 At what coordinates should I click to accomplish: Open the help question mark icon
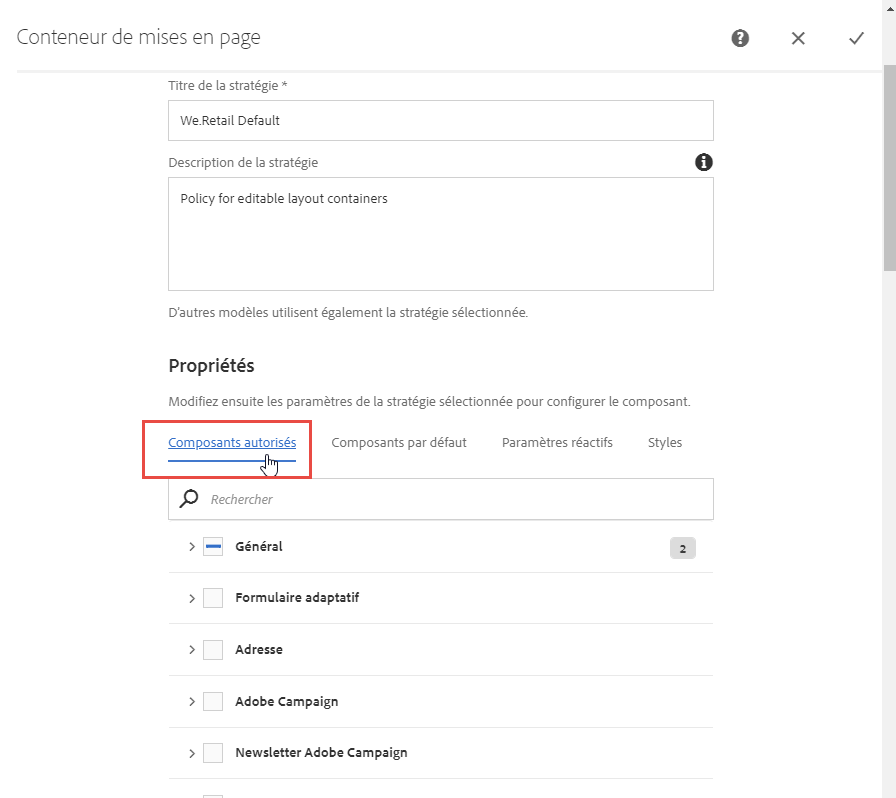[x=740, y=38]
